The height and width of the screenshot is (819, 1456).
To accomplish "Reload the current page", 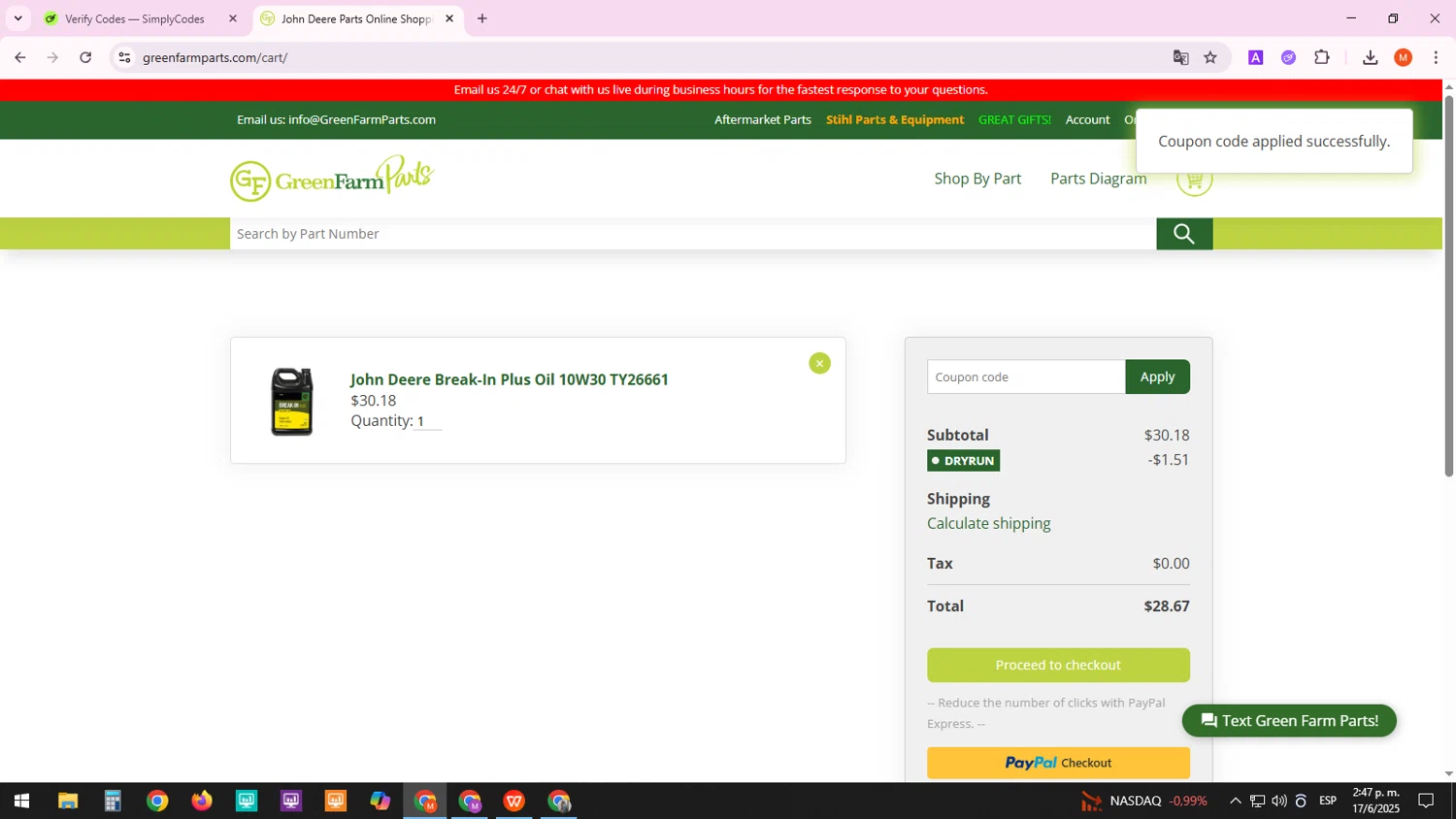I will point(85,57).
